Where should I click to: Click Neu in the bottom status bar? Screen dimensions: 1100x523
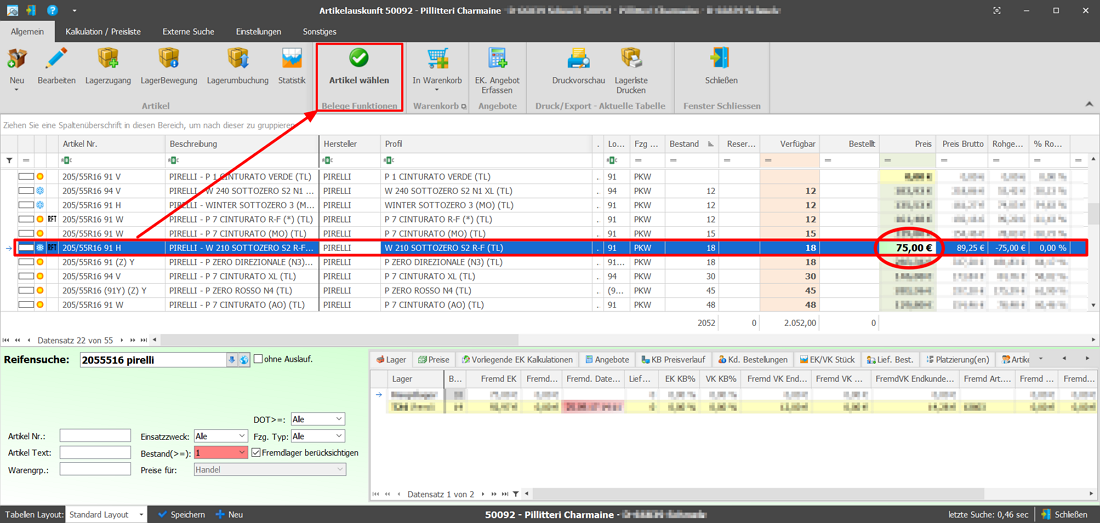tap(229, 515)
